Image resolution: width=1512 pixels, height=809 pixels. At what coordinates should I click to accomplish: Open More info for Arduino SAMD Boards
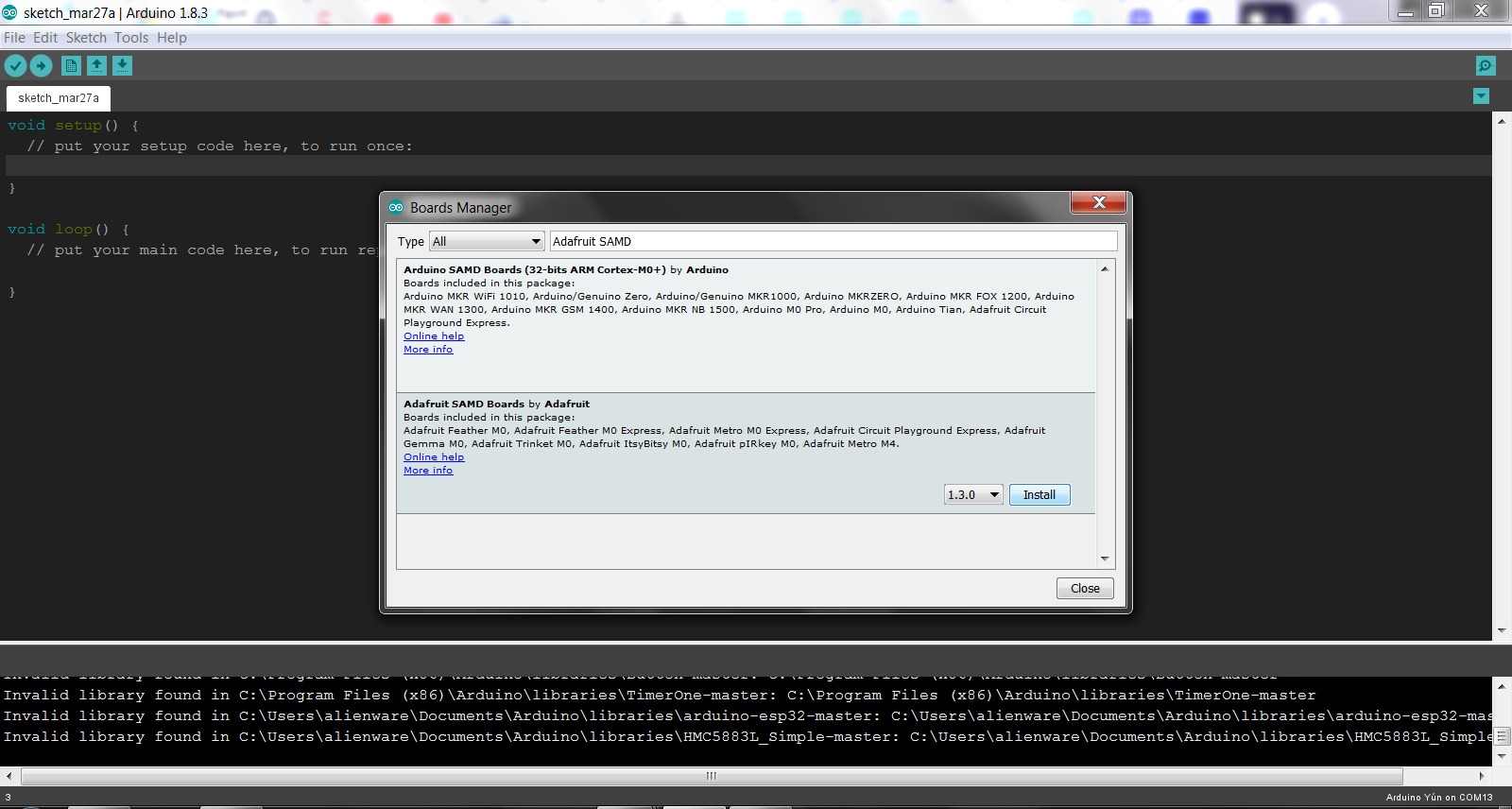click(x=428, y=349)
